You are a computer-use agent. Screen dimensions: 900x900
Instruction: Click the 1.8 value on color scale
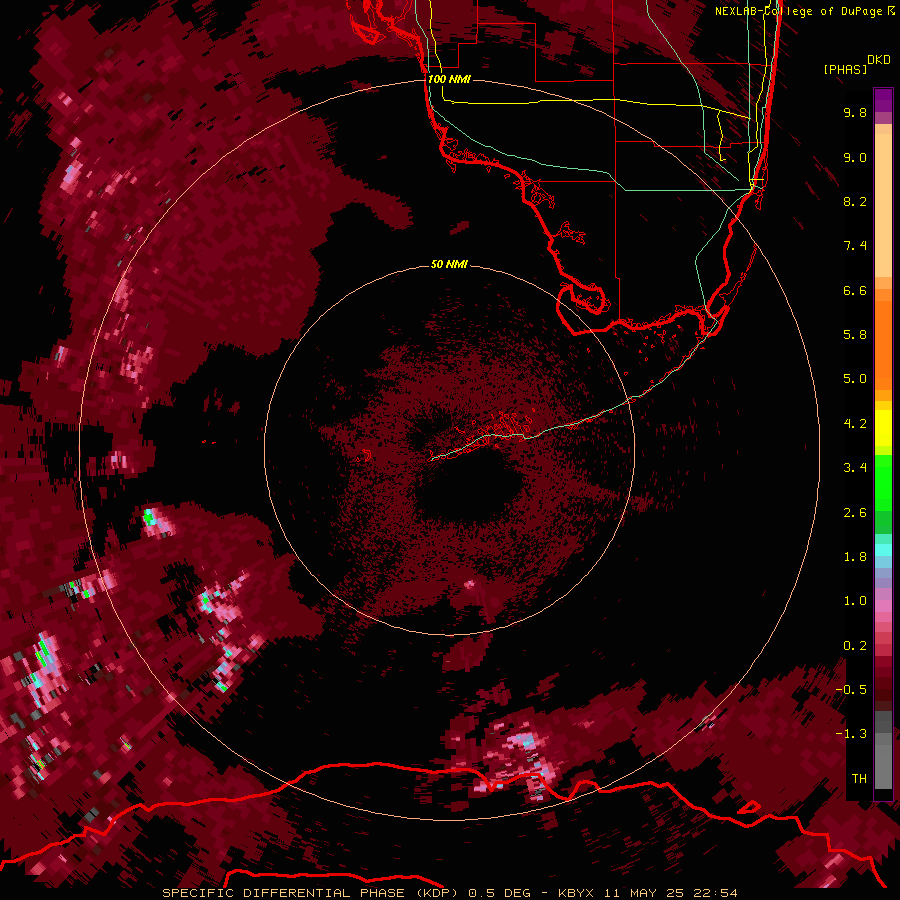(x=855, y=557)
